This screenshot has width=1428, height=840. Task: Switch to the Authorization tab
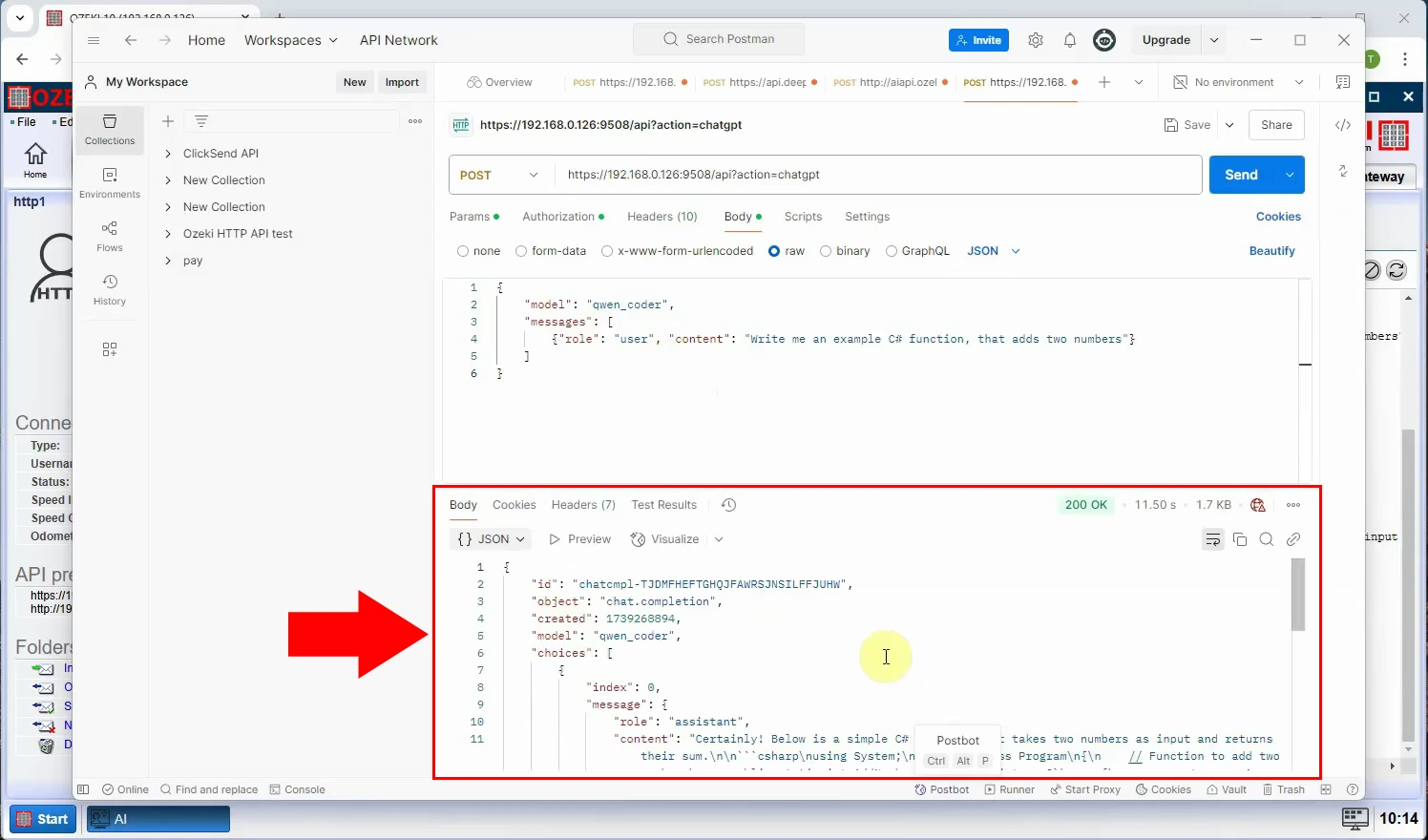pyautogui.click(x=562, y=217)
